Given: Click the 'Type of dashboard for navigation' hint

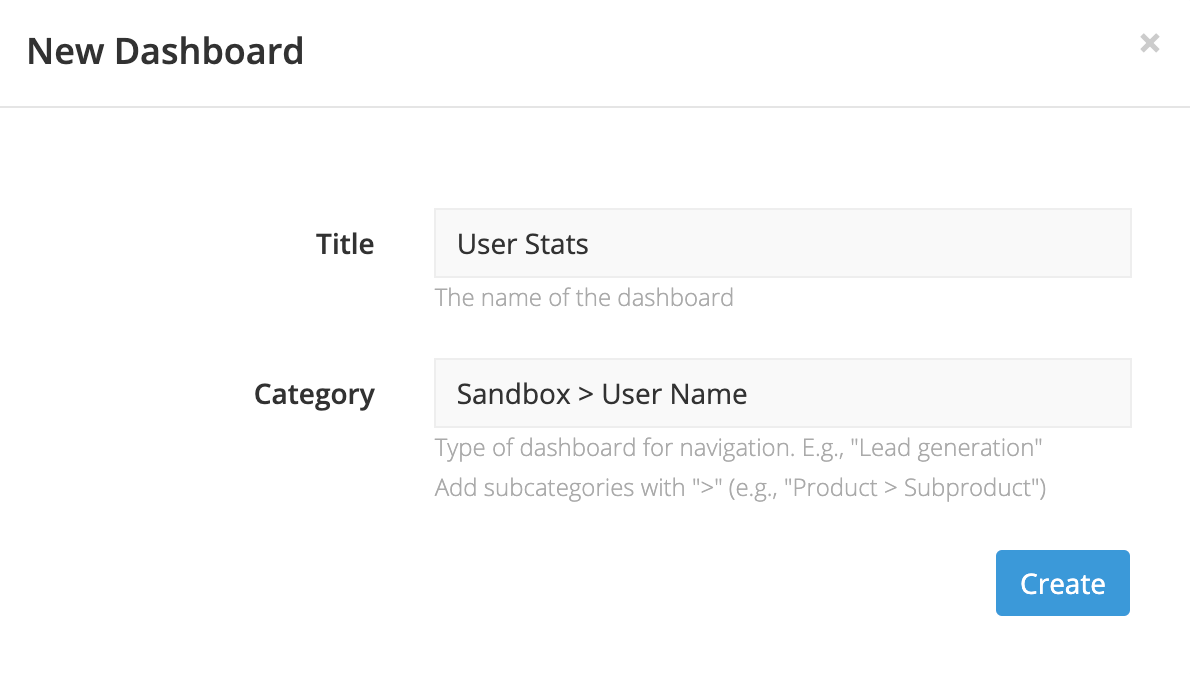Looking at the screenshot, I should click(738, 448).
